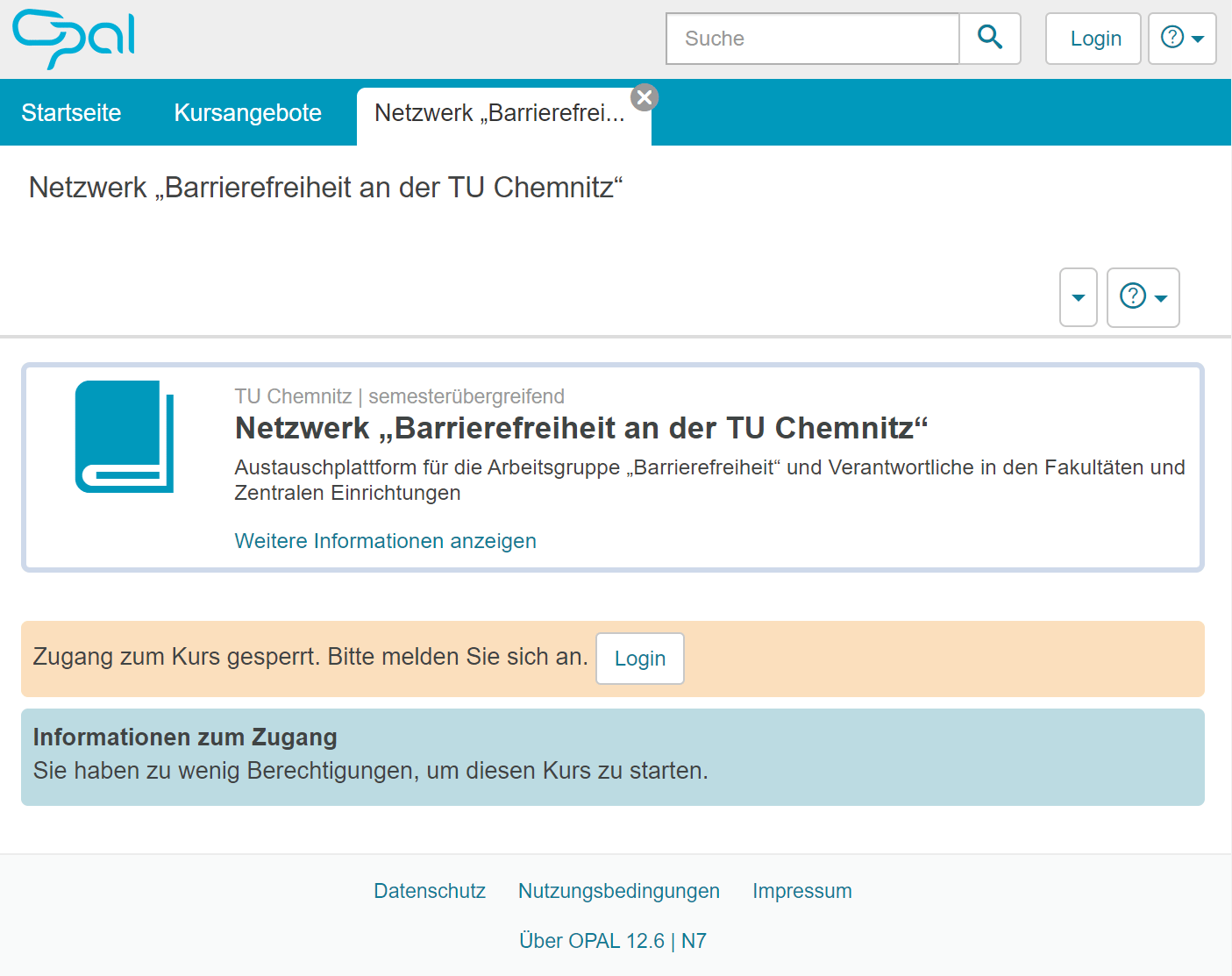Viewport: 1232px width, 976px height.
Task: Click the bold course title Netzwerk „Barrierefreiheit
Action: 581,428
